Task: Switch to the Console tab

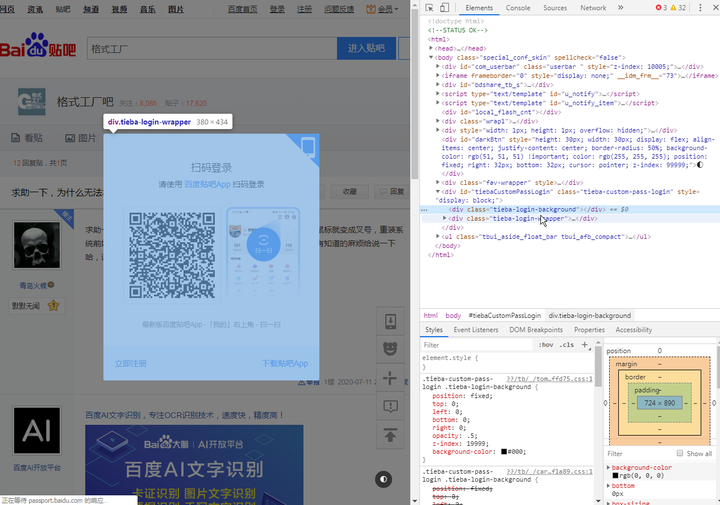Action: point(518,8)
